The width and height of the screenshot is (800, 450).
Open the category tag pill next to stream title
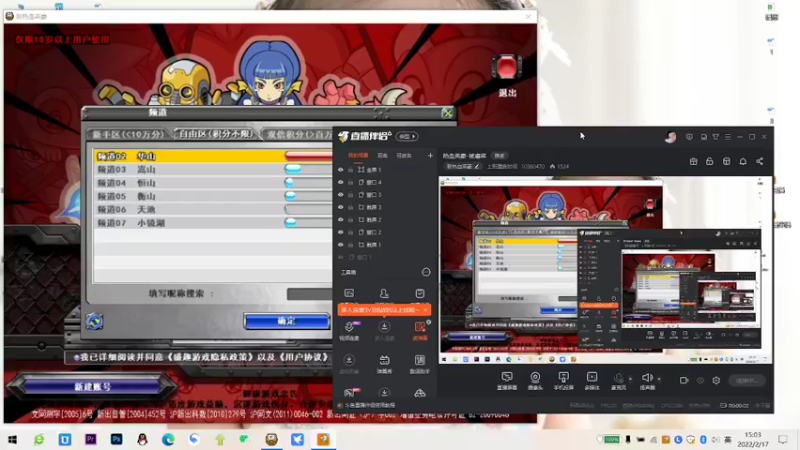(499, 156)
